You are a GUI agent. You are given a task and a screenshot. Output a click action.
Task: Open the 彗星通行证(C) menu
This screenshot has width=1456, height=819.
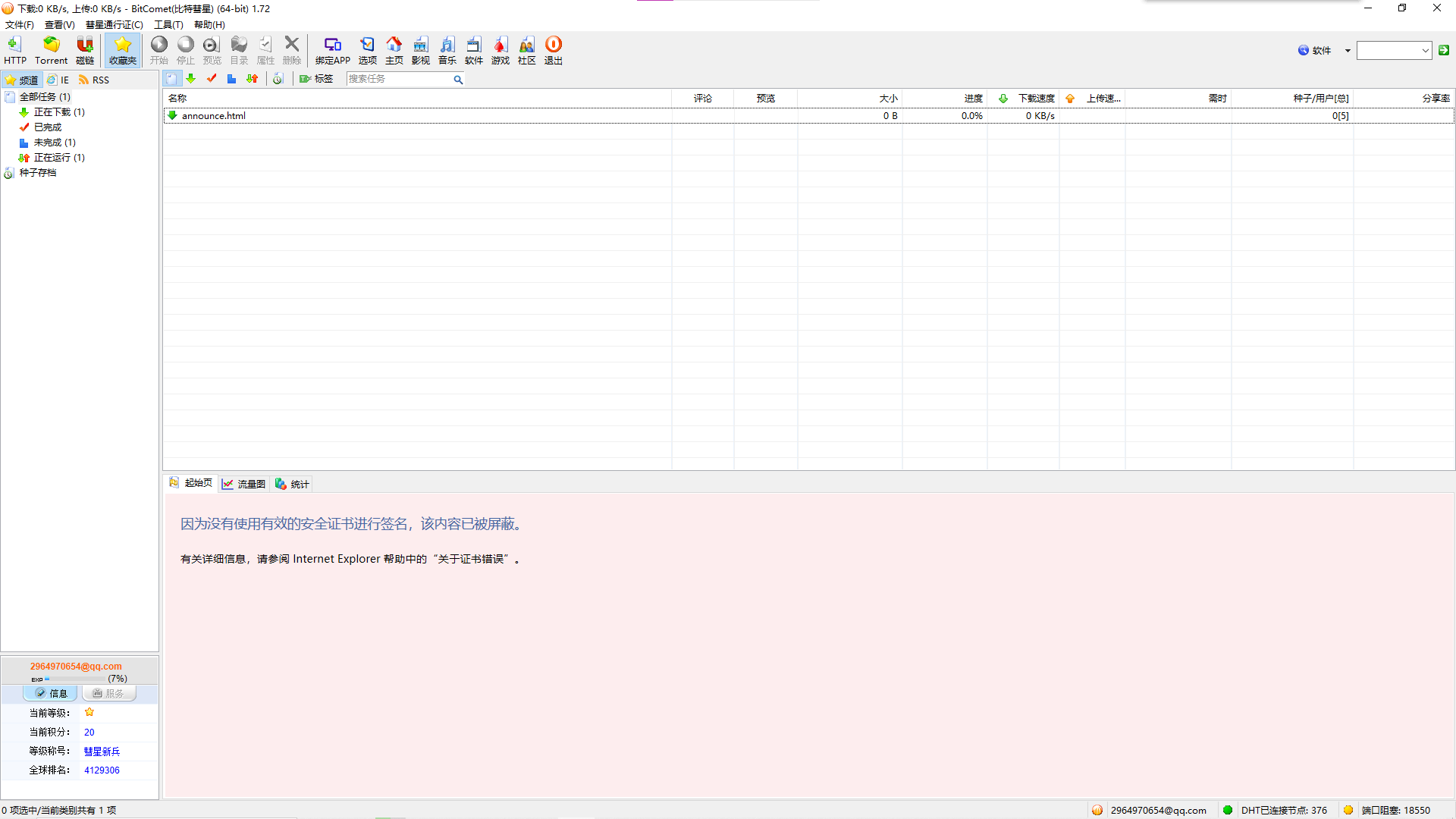click(x=115, y=25)
